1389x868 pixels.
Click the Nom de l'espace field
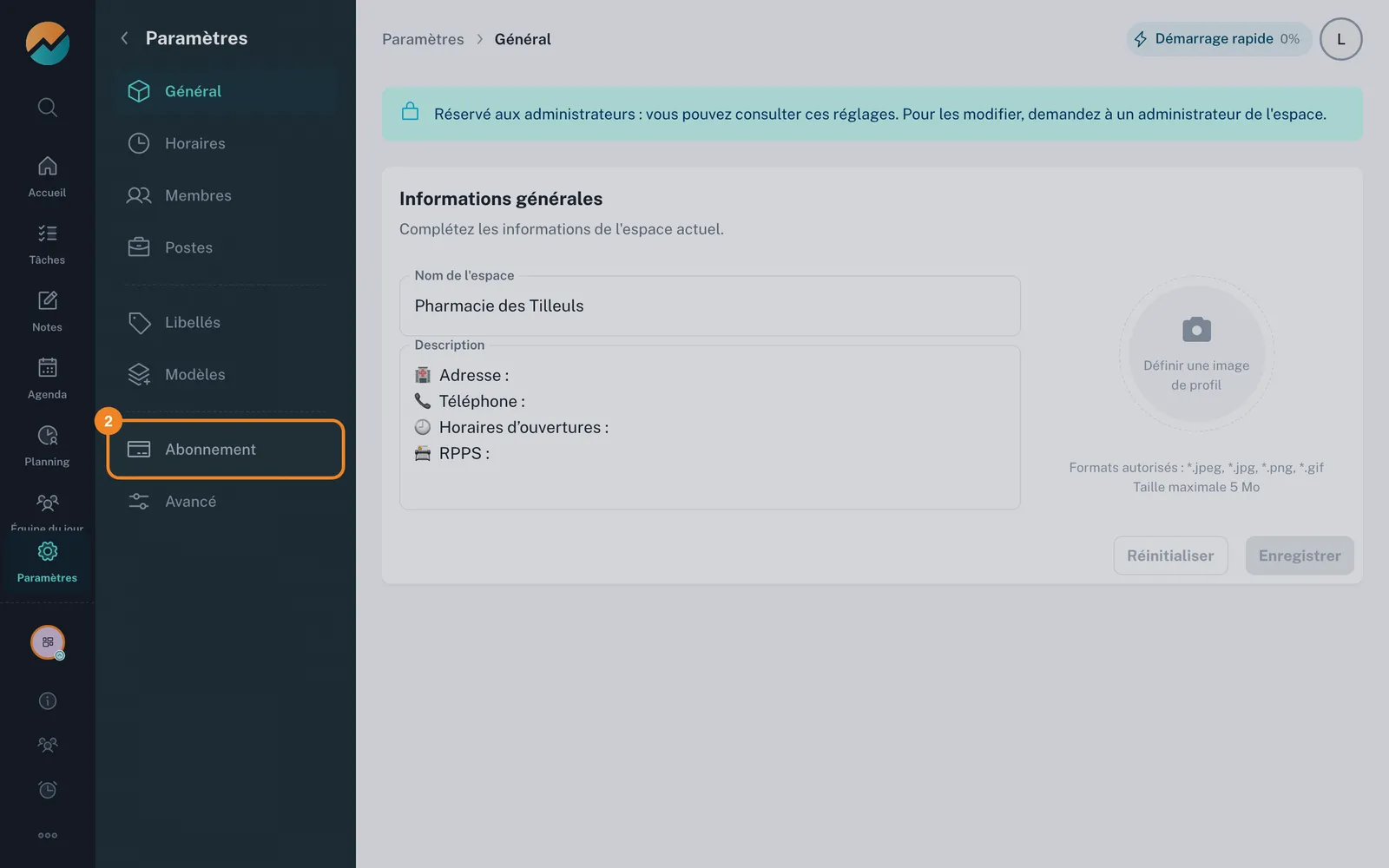[x=709, y=306]
